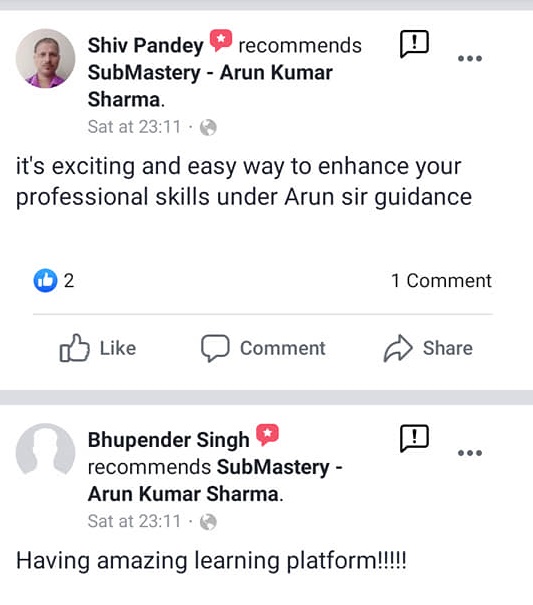Open first post's timestamp Sat at 23:11
Image resolution: width=533 pixels, height=605 pixels.
coord(134,127)
